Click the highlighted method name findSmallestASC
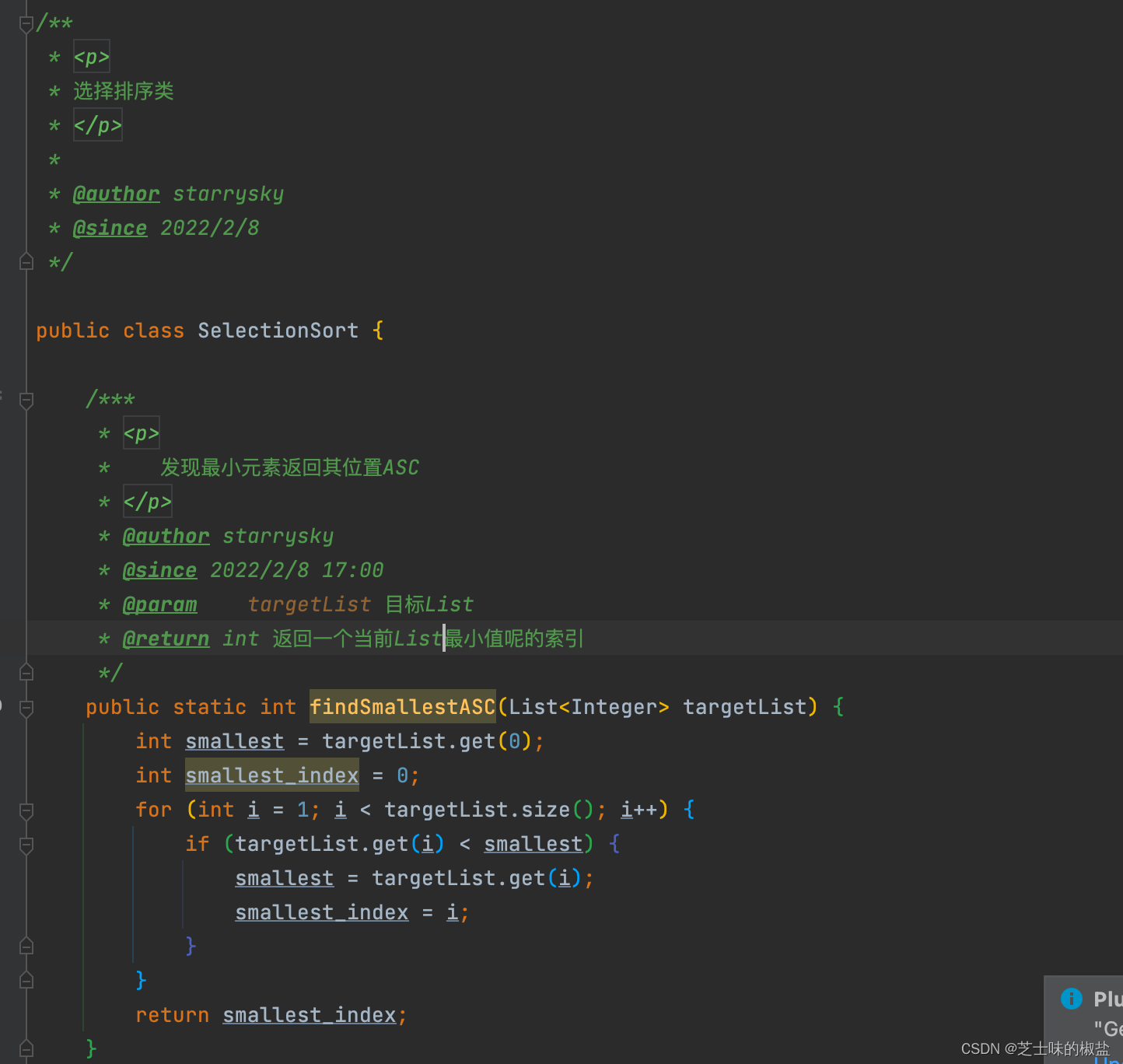This screenshot has width=1123, height=1064. click(403, 707)
